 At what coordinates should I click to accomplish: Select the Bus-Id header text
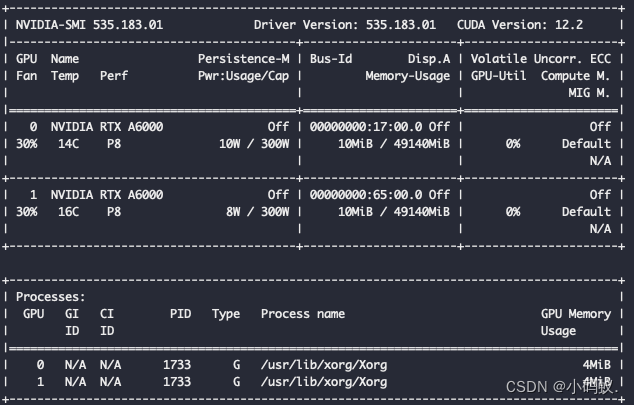tap(331, 59)
